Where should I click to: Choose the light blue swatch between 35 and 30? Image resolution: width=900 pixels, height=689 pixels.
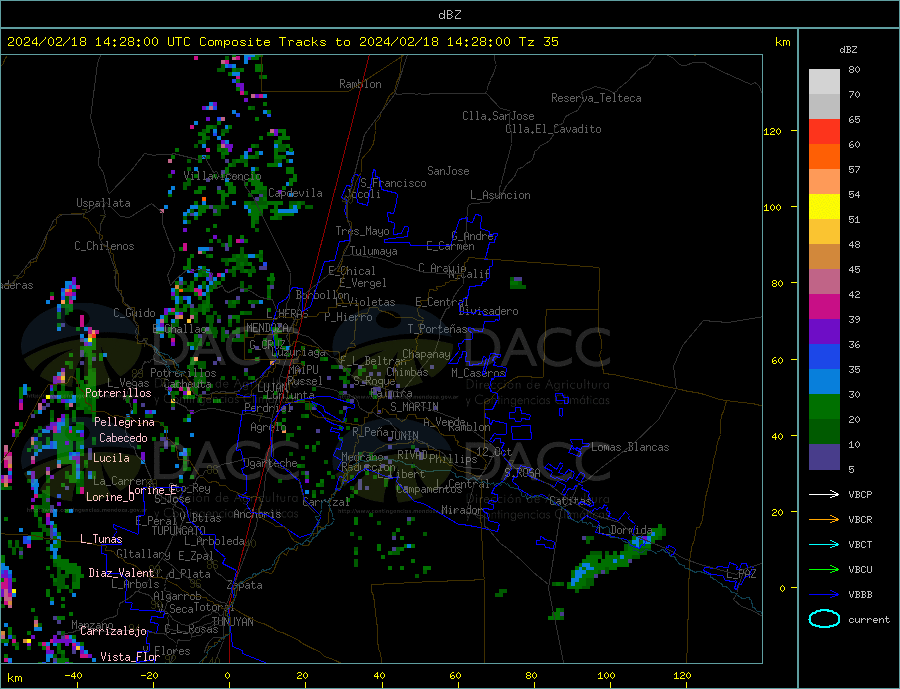(824, 382)
